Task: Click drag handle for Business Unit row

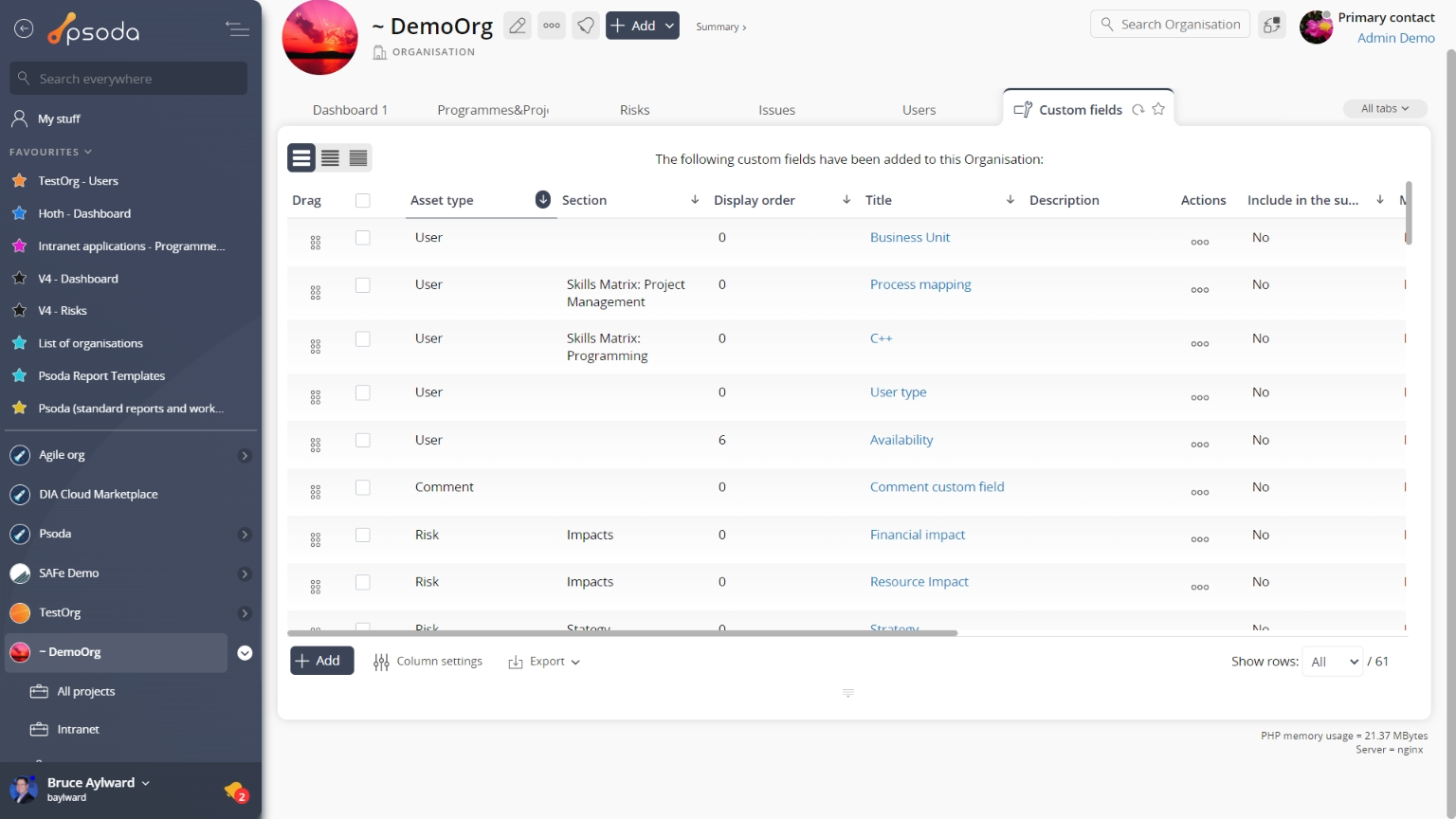Action: click(x=316, y=243)
